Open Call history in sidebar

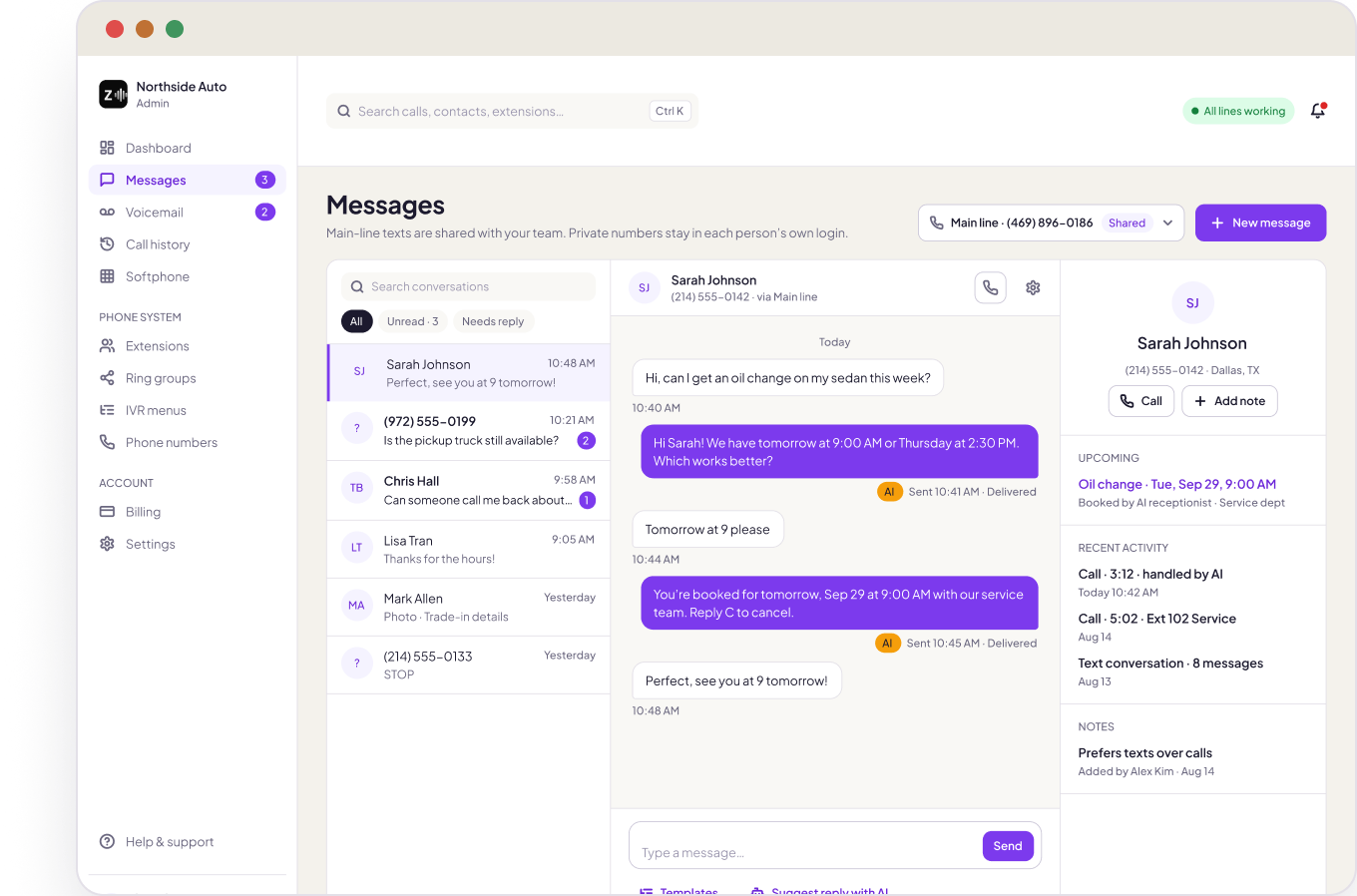pos(188,244)
